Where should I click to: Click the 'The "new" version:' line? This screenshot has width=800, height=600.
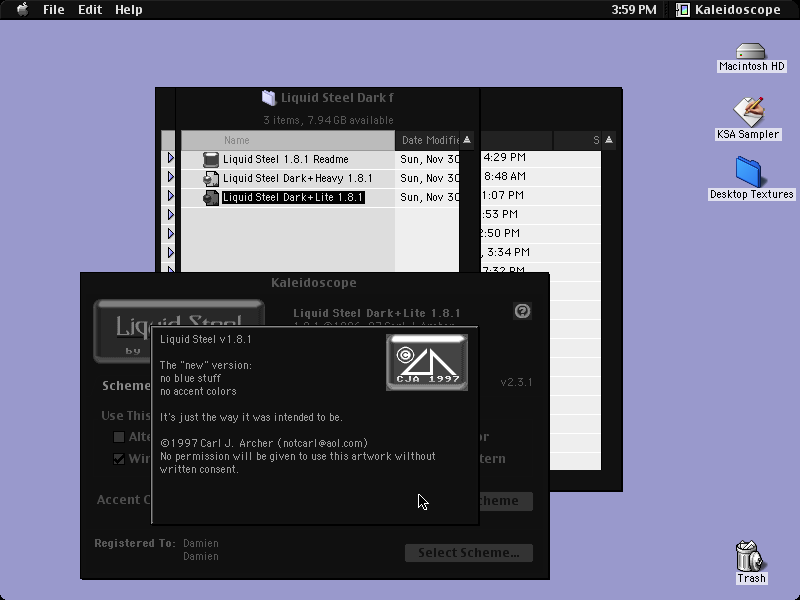206,365
